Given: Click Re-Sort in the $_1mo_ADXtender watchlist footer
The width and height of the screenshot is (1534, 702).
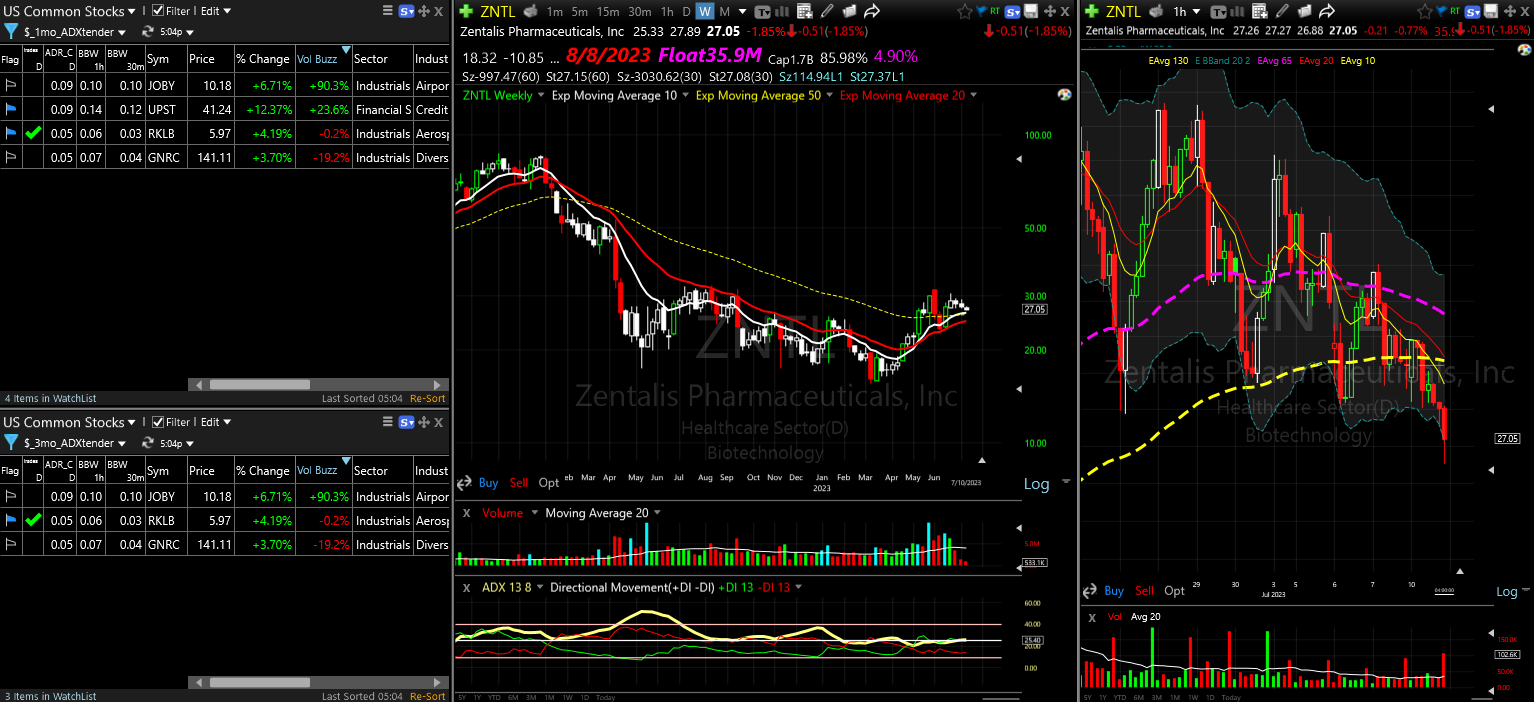Looking at the screenshot, I should tap(427, 398).
